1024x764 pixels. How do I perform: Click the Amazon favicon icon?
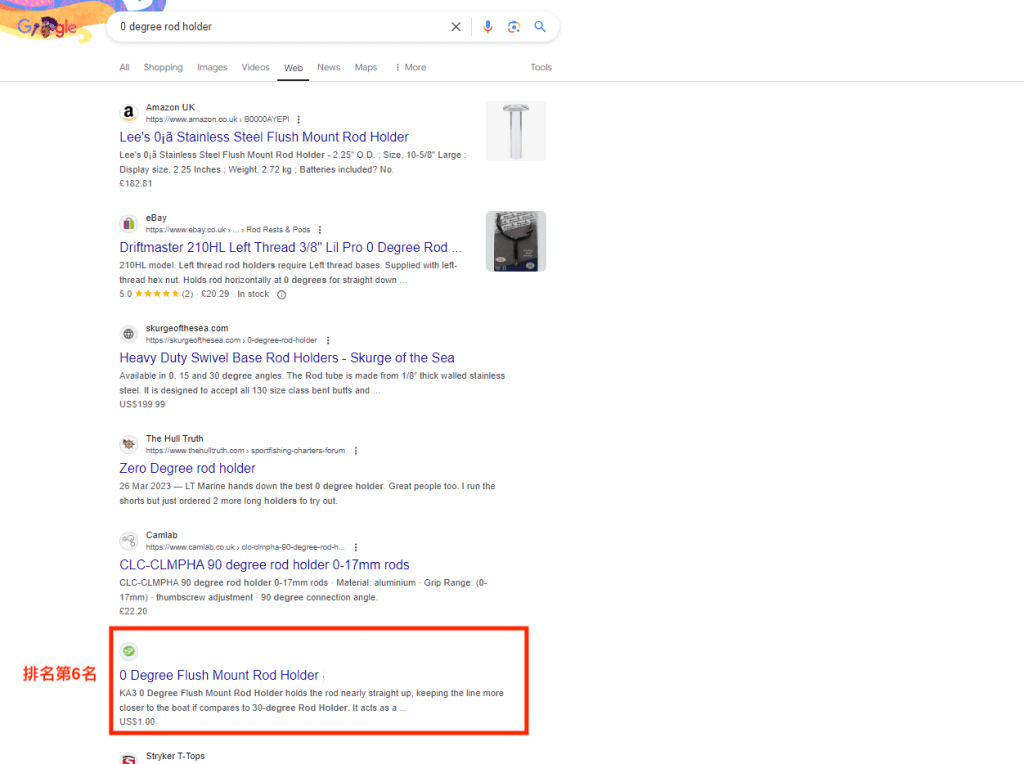coord(129,113)
